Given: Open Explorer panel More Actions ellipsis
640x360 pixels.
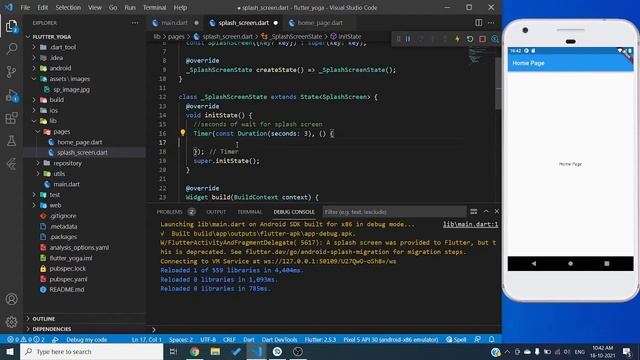Looking at the screenshot, I should point(135,23).
